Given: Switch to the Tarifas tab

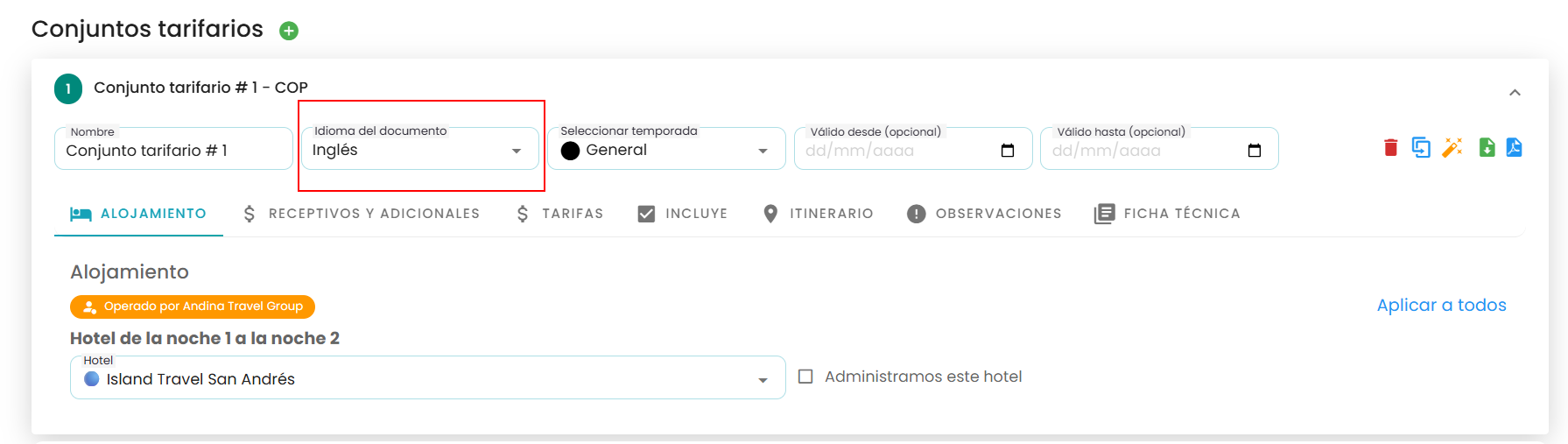Looking at the screenshot, I should pos(559,214).
